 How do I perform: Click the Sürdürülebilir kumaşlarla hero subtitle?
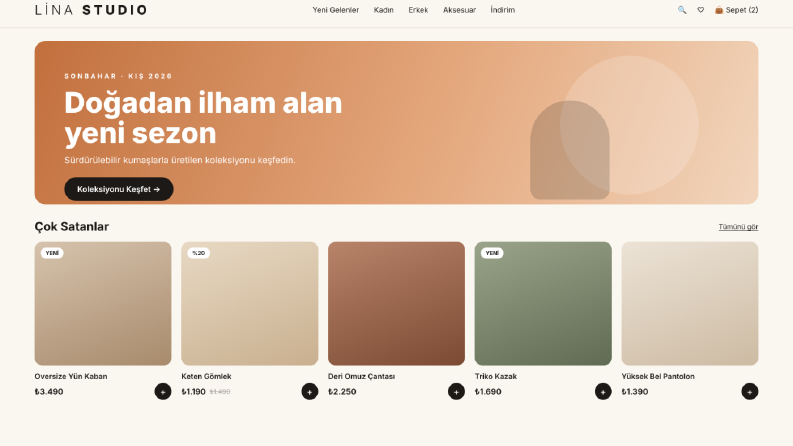click(180, 160)
